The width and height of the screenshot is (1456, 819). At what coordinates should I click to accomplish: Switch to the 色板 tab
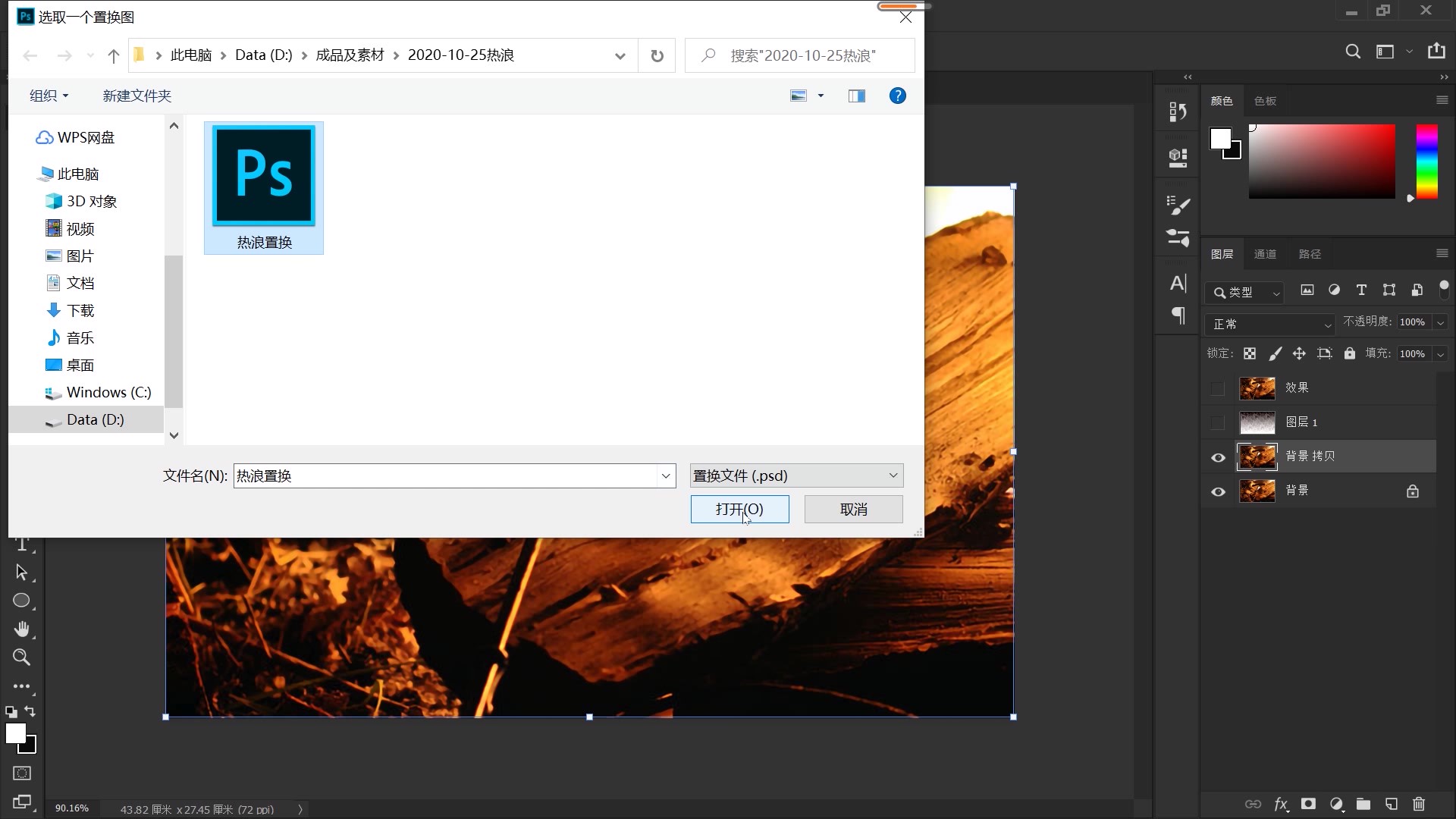coord(1265,101)
